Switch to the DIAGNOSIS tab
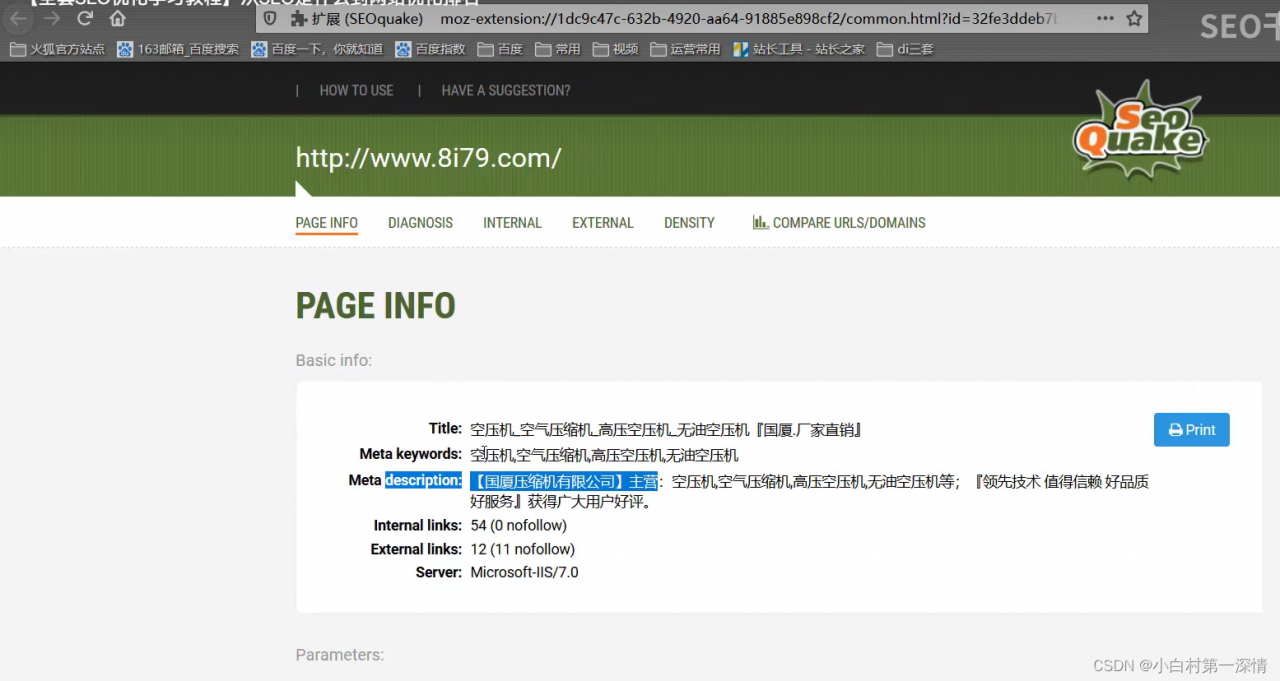This screenshot has height=681, width=1280. point(420,223)
